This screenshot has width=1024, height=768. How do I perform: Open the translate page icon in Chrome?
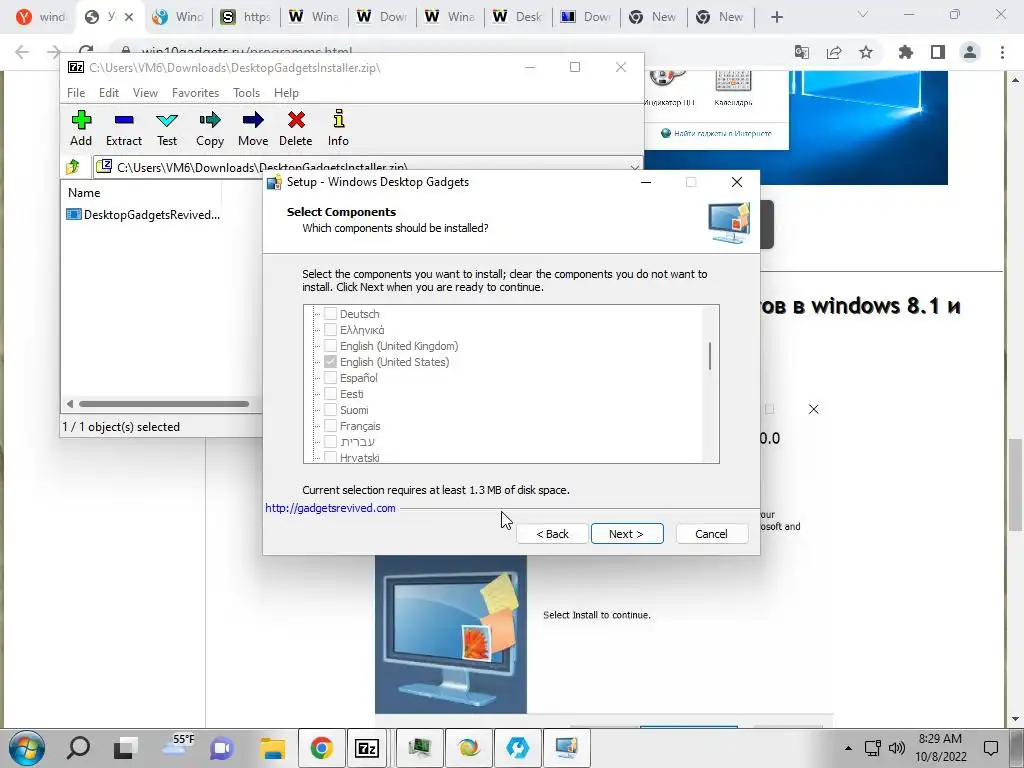[802, 52]
